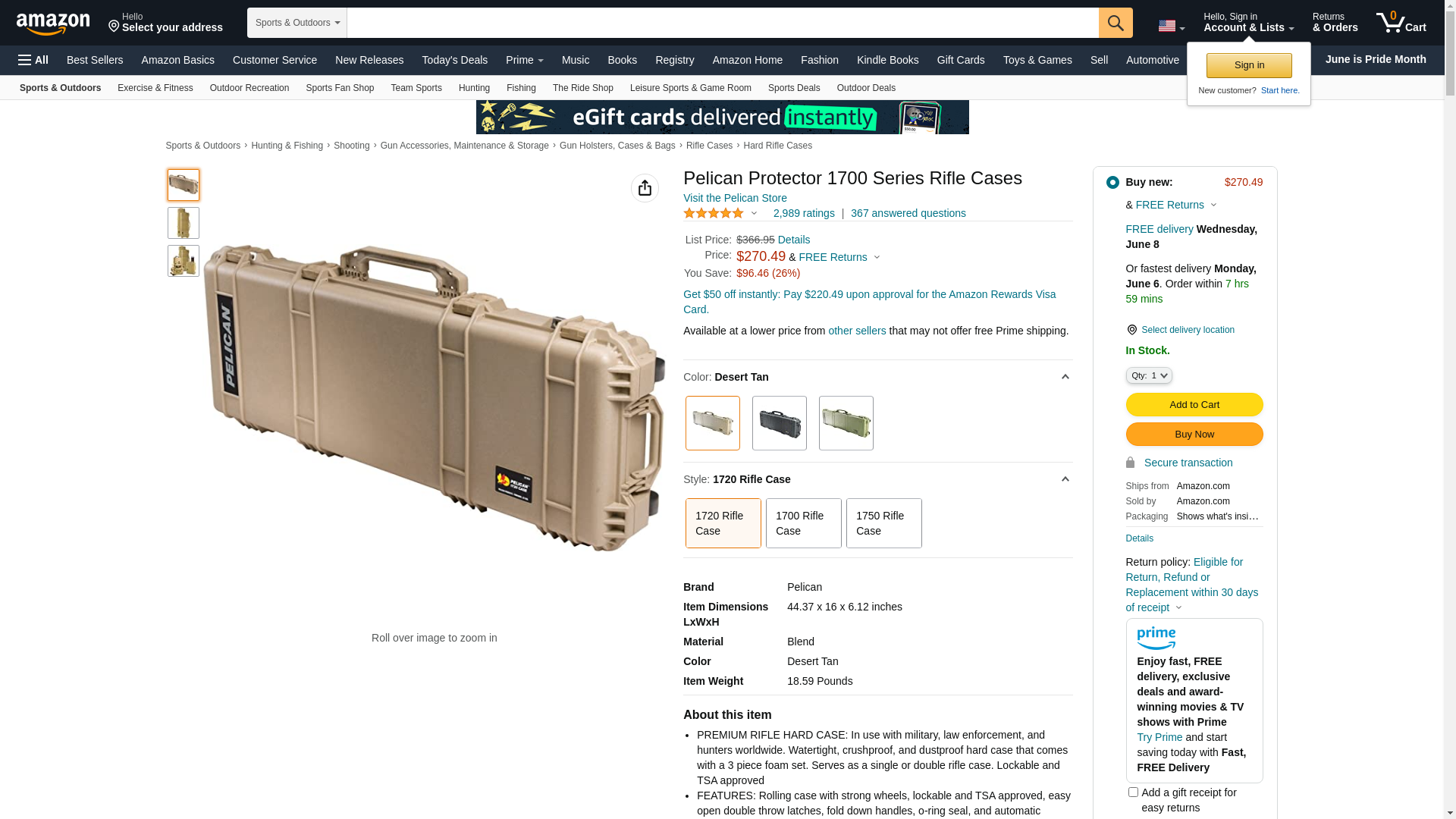Select the Buy new radio button
Screen dimensions: 1456x819
tap(1112, 182)
